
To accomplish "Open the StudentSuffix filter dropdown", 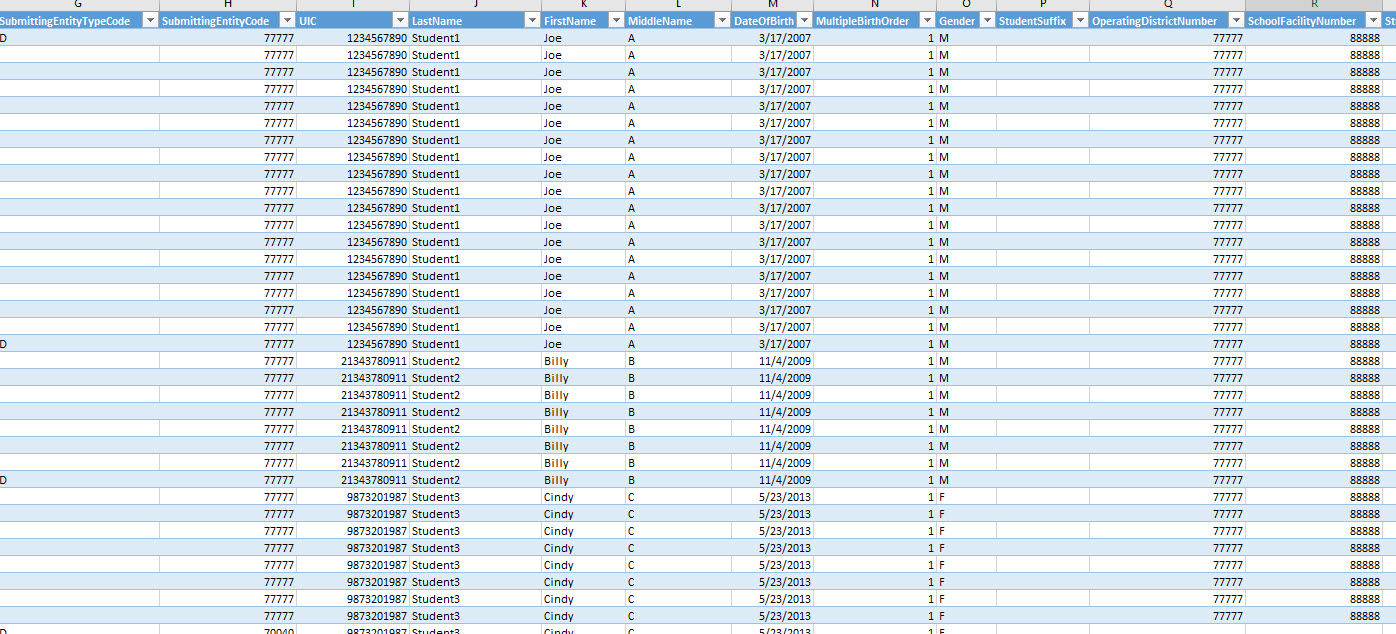I will 1080,21.
